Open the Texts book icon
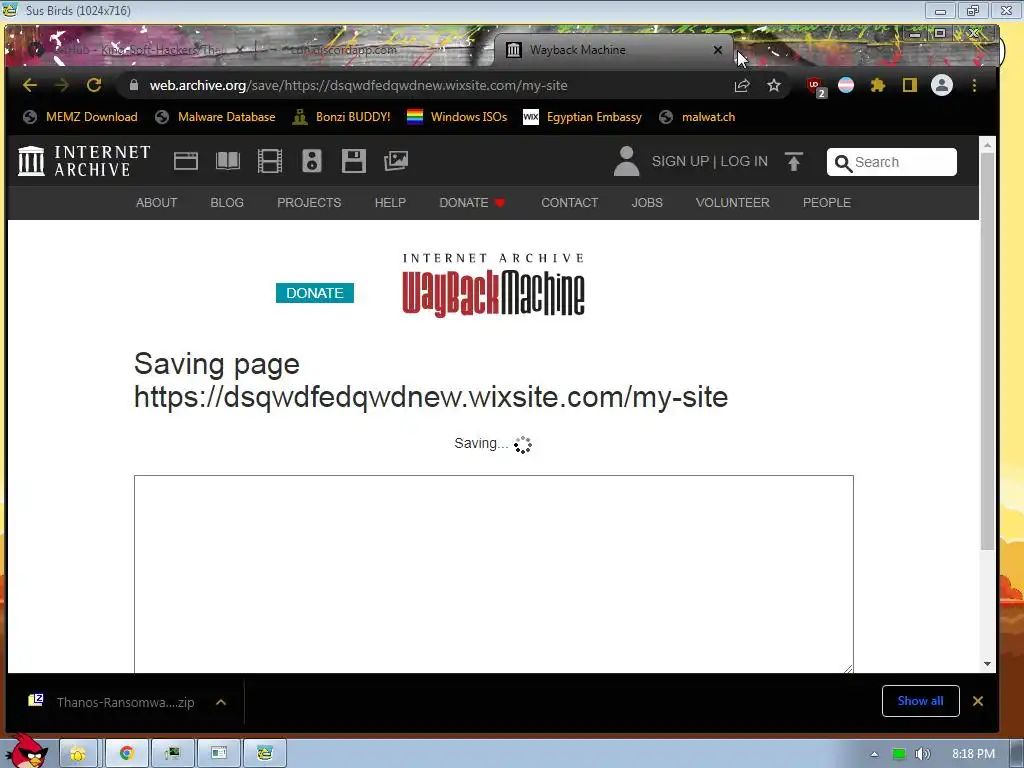This screenshot has height=768, width=1024. [228, 161]
